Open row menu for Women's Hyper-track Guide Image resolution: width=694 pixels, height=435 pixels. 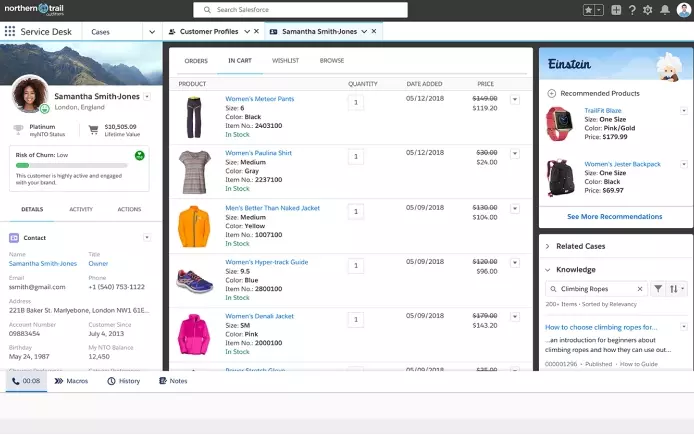coord(515,263)
